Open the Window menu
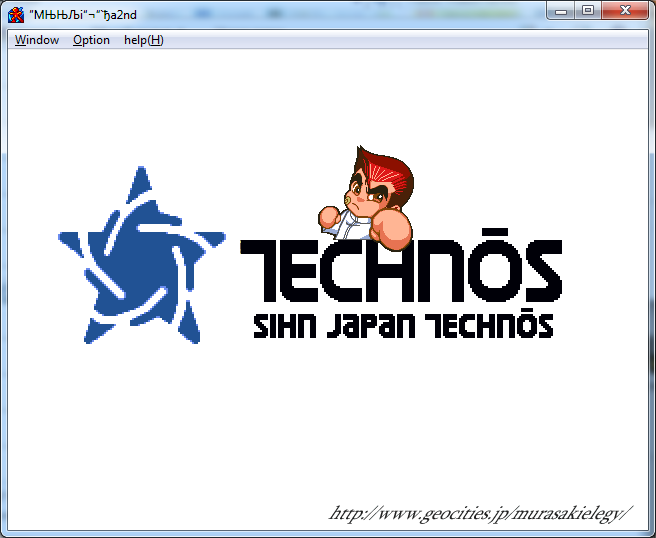The image size is (656, 538). 37,40
